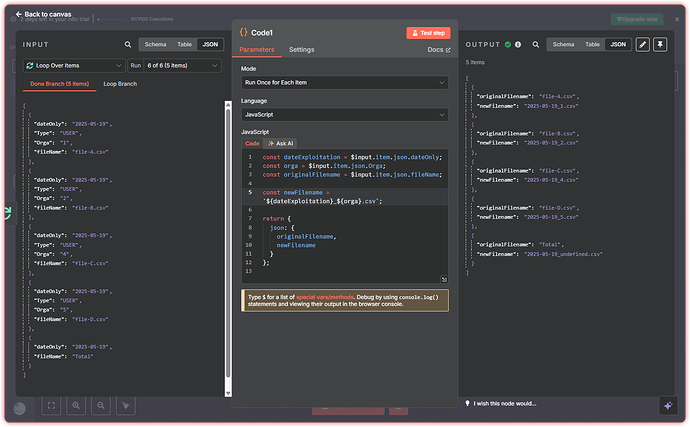Click the '5 items' output count

point(475,63)
